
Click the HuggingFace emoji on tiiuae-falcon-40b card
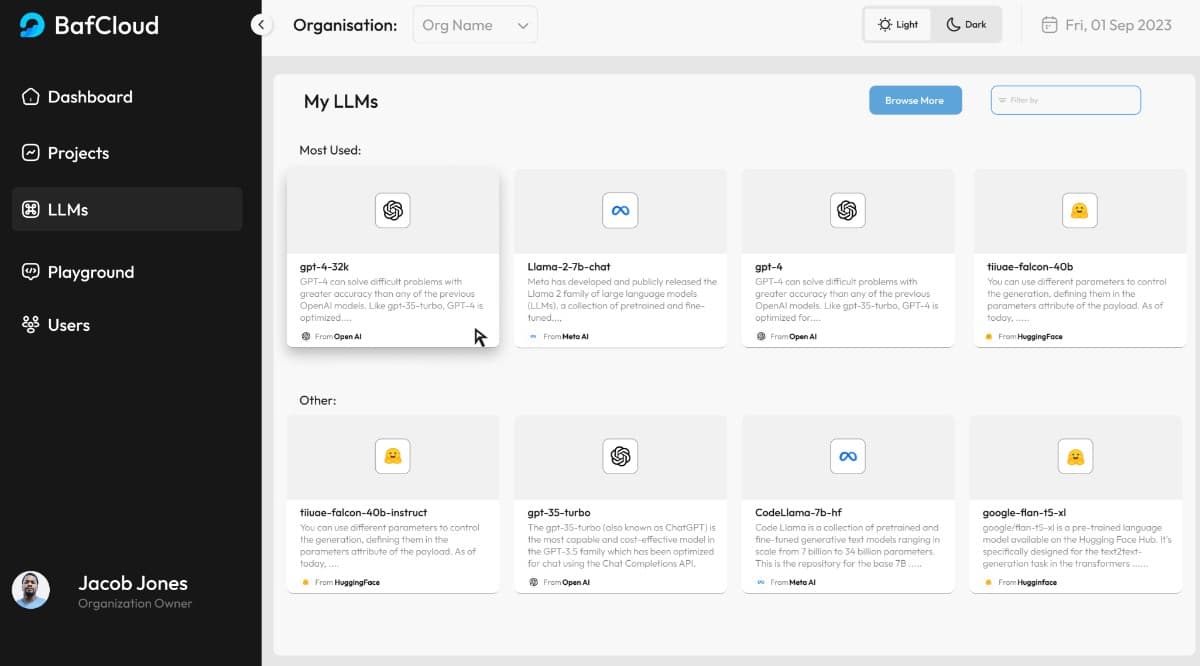1079,210
